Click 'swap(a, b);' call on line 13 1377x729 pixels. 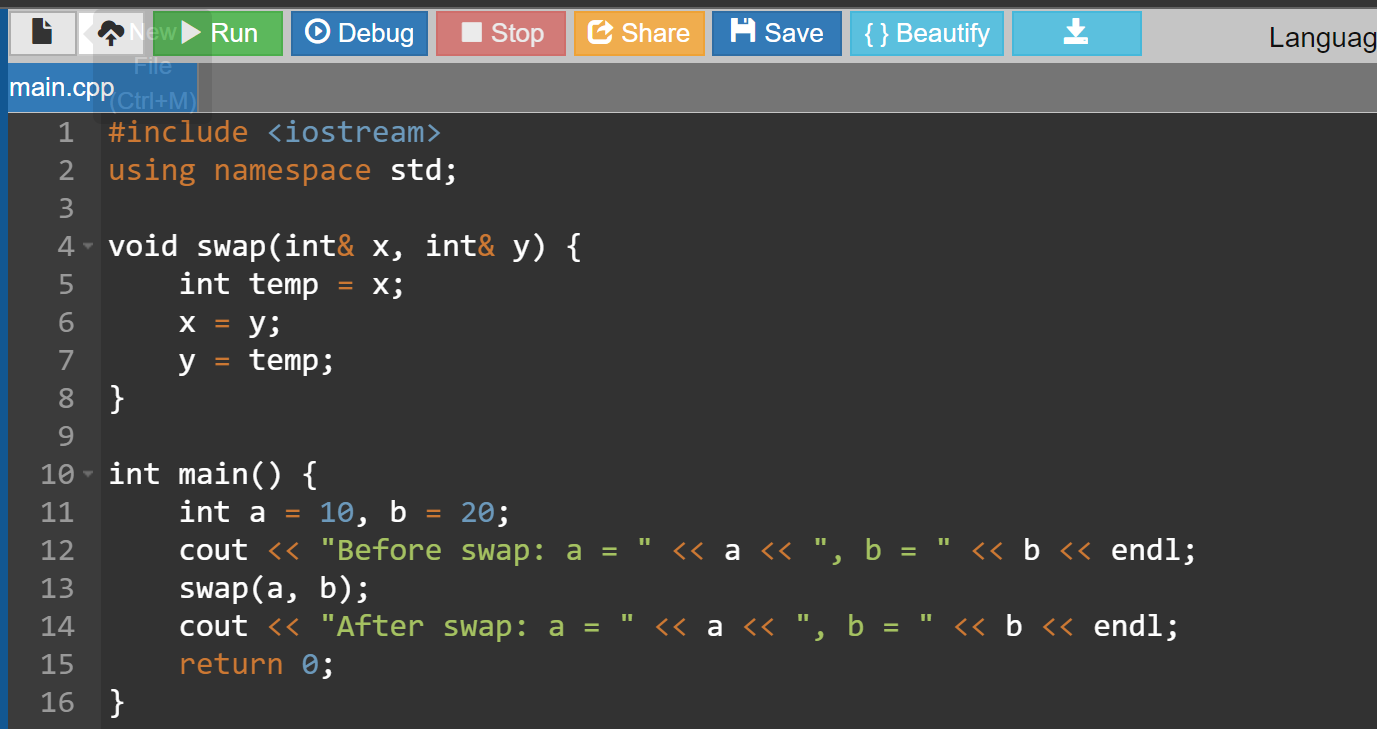[275, 588]
